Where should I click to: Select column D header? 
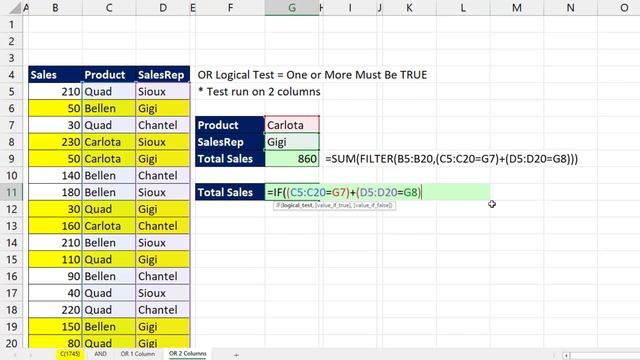162,8
